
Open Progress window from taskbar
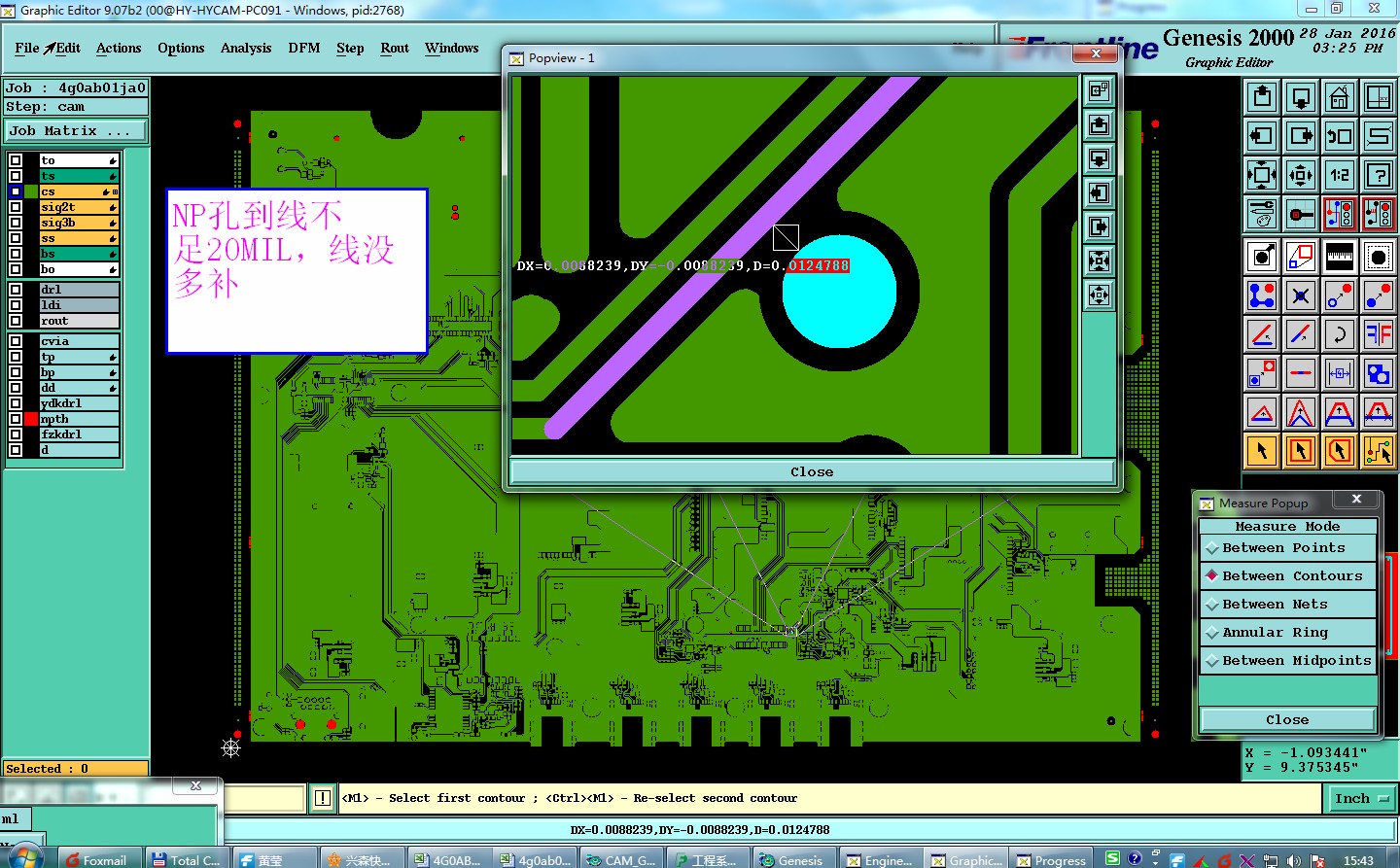[x=1051, y=859]
